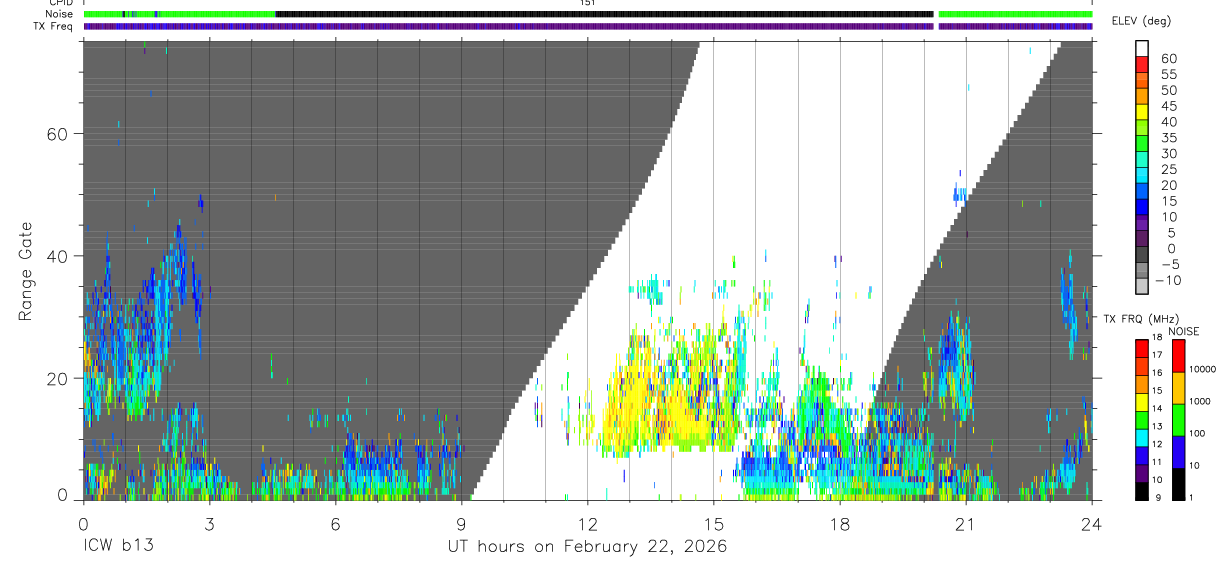Click the '25' label on the ELEV color bar
This screenshot has height=567, width=1228.
[x=1168, y=169]
